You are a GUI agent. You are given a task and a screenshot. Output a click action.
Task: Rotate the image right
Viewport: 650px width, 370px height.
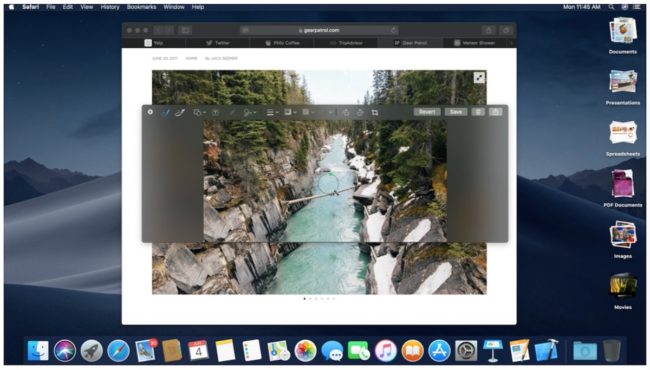click(x=360, y=112)
